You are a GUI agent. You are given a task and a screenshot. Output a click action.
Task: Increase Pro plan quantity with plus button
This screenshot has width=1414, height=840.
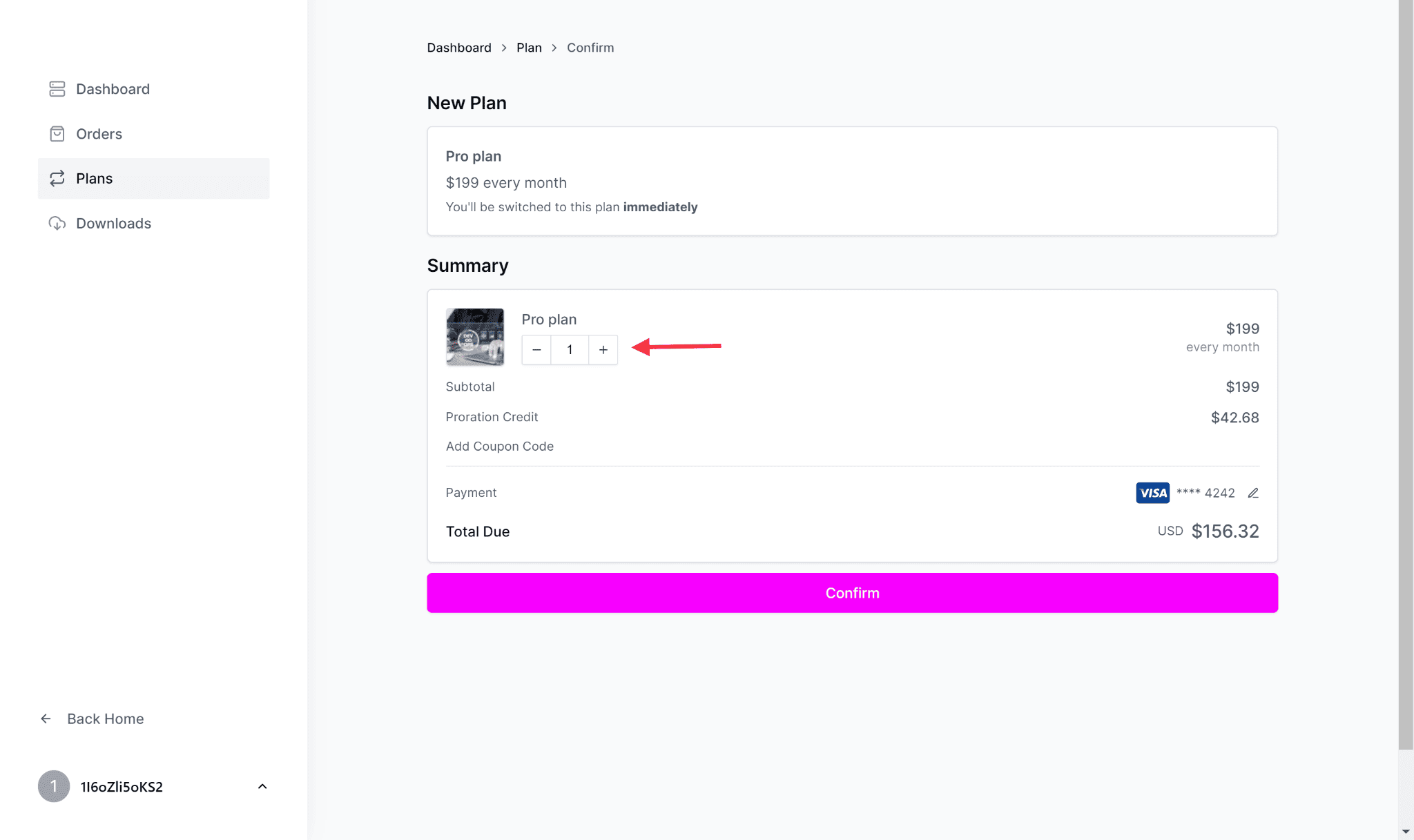(603, 350)
